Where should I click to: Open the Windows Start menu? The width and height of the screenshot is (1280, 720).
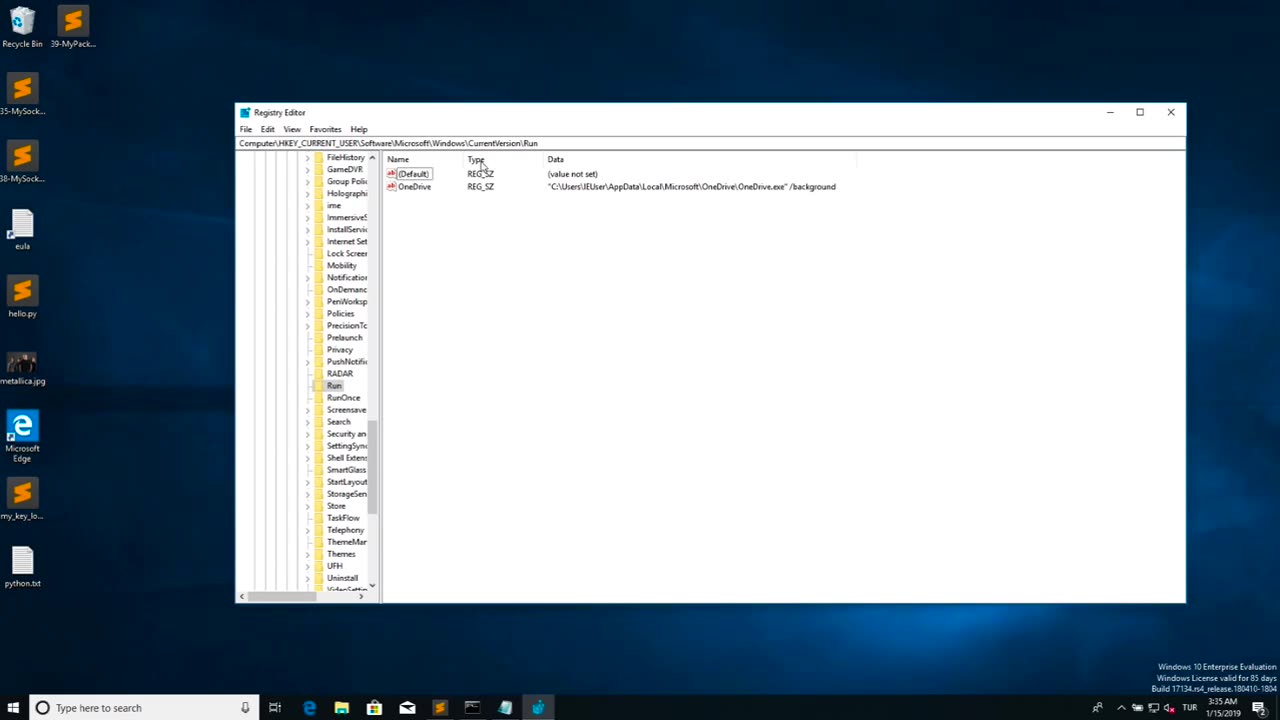(14, 708)
